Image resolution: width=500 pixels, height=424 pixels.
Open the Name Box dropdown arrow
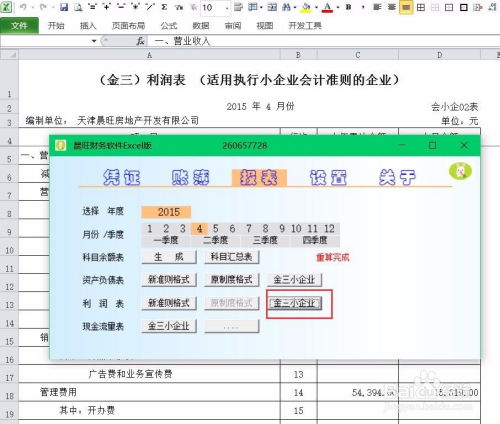pos(94,41)
